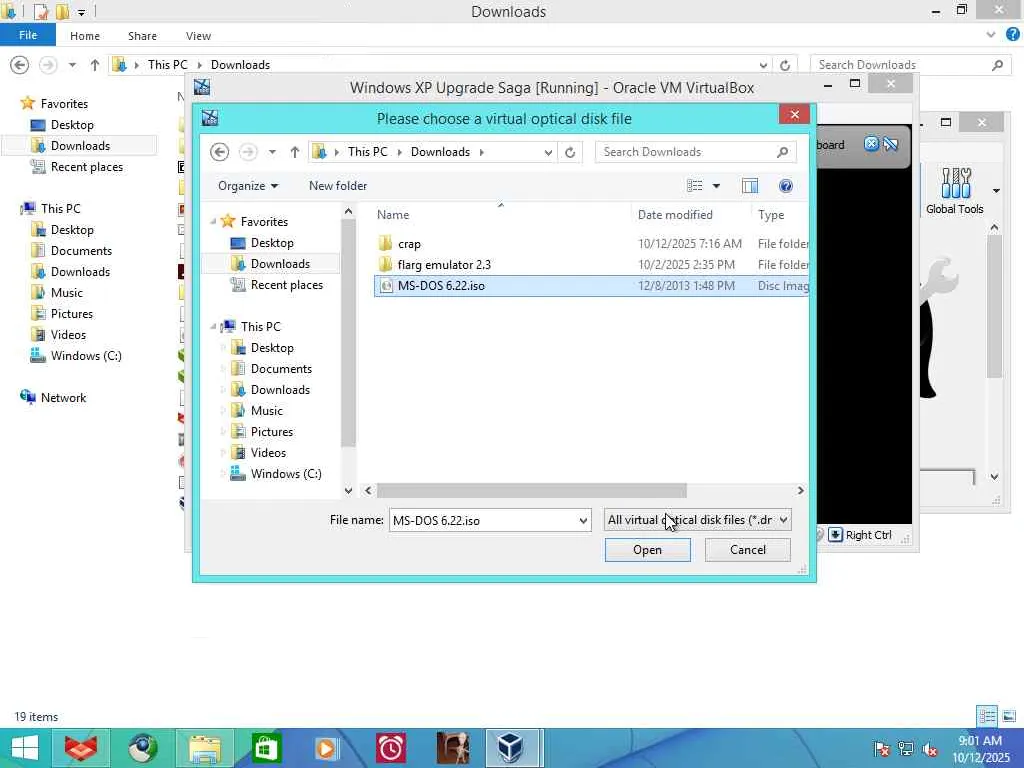Select the flarg emulator 2.3 folder

point(444,265)
